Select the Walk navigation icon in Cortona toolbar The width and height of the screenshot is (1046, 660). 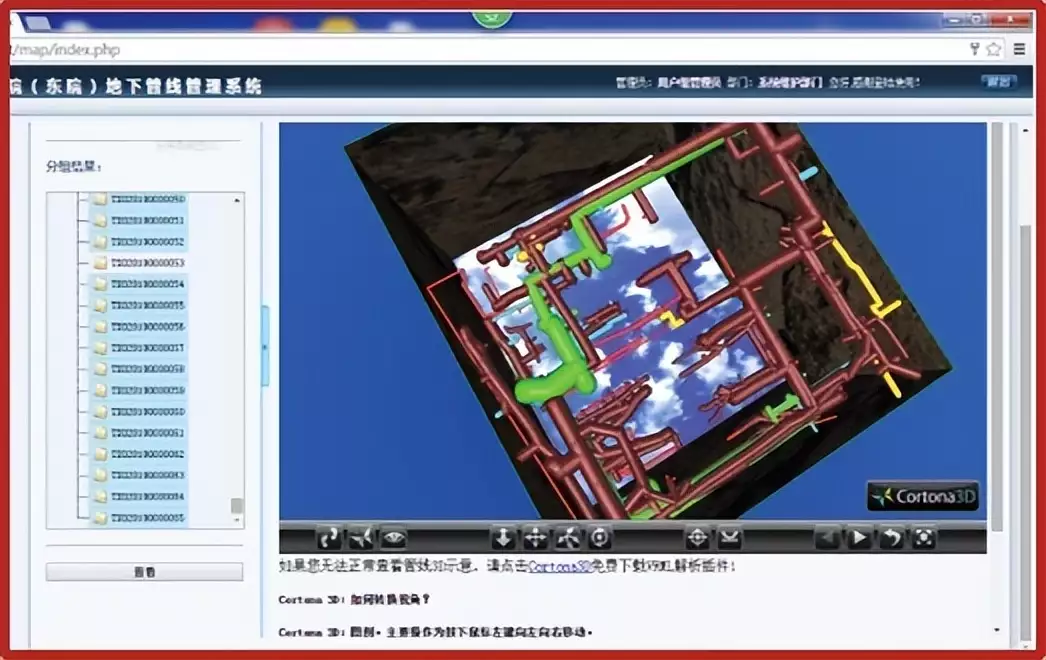tap(328, 538)
